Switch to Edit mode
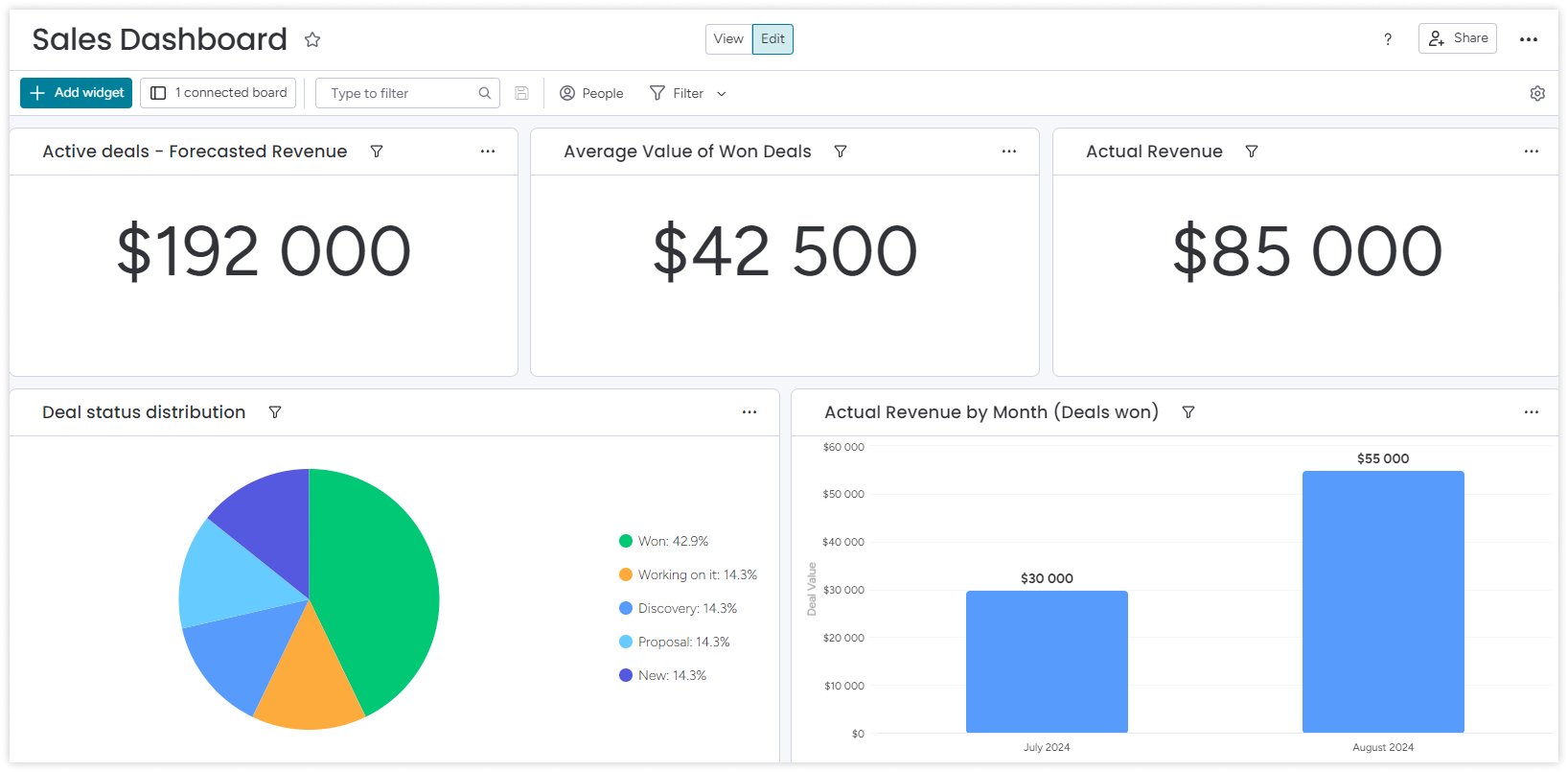Image resolution: width=1568 pixels, height=772 pixels. [772, 39]
